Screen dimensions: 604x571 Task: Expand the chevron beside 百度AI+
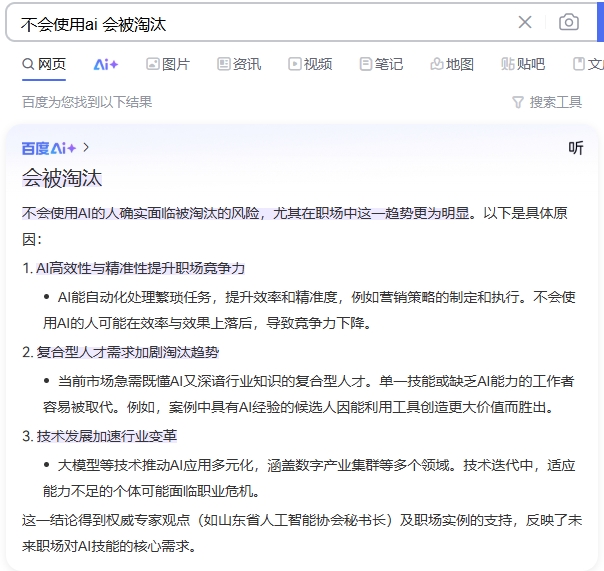tap(87, 148)
